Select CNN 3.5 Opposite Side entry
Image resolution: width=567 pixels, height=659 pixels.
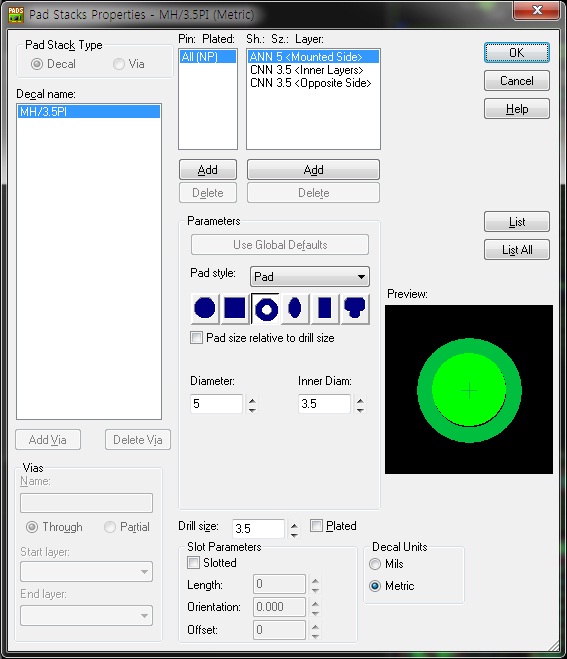point(311,83)
